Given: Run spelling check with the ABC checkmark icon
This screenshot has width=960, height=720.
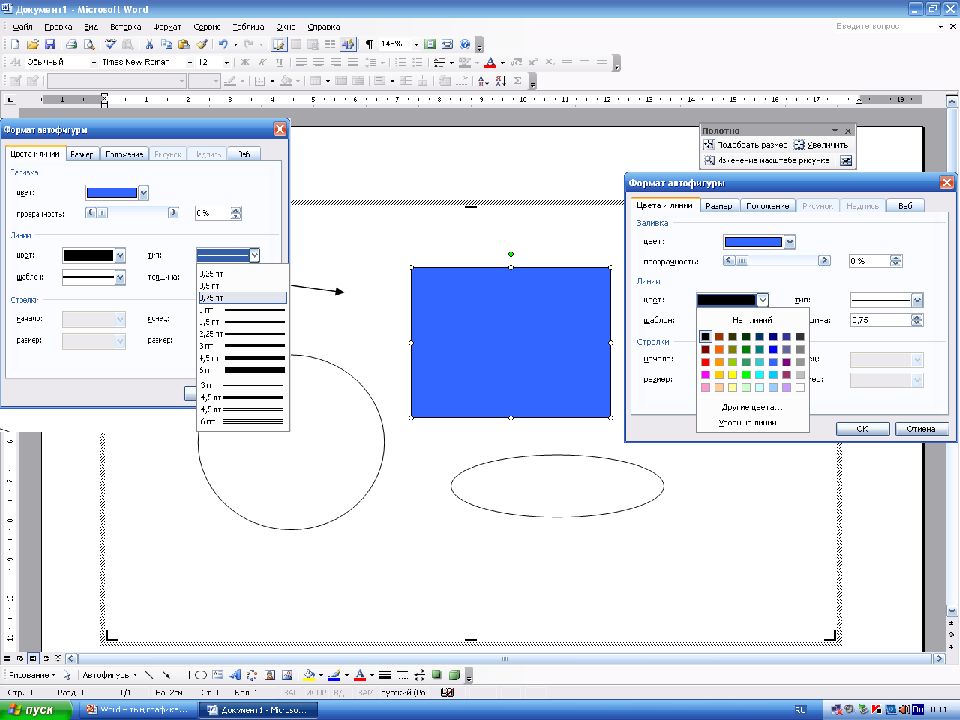Looking at the screenshot, I should pos(110,44).
